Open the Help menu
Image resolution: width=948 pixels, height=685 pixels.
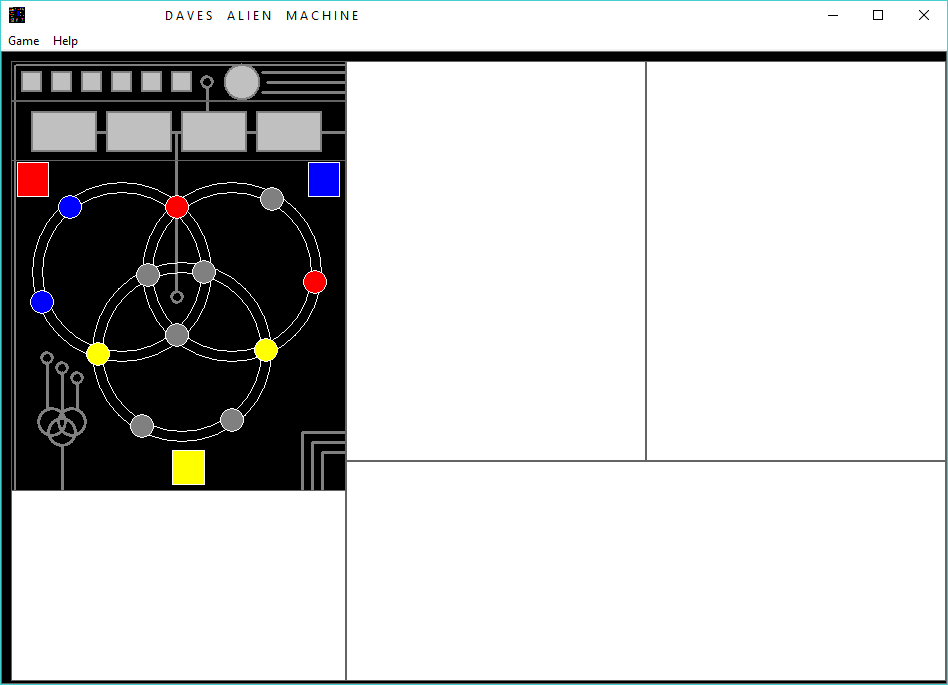click(x=65, y=41)
